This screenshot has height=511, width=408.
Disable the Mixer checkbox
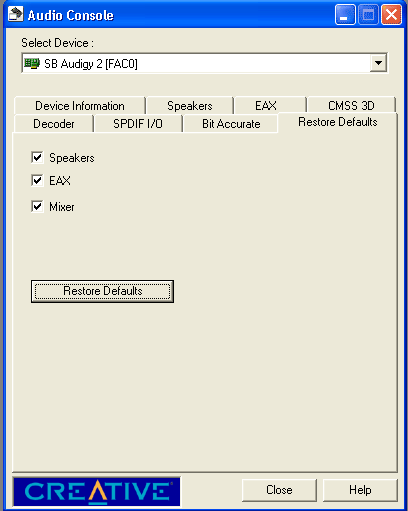pyautogui.click(x=37, y=206)
